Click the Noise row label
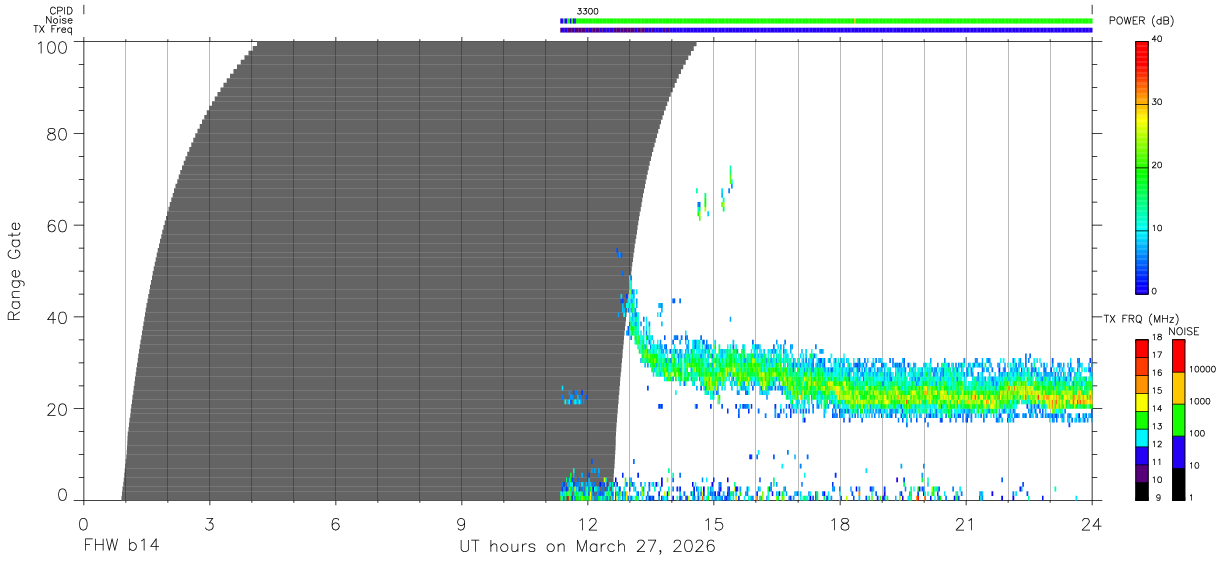The height and width of the screenshot is (567, 1228). point(59,20)
